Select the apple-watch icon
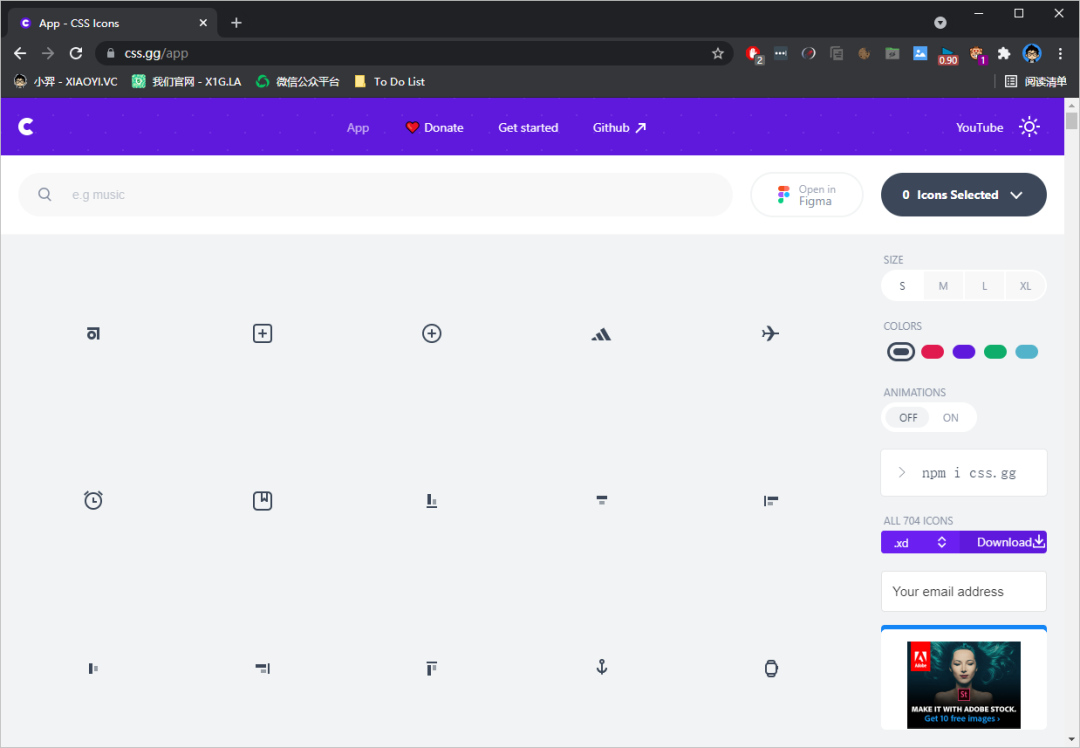The height and width of the screenshot is (748, 1080). 771,668
